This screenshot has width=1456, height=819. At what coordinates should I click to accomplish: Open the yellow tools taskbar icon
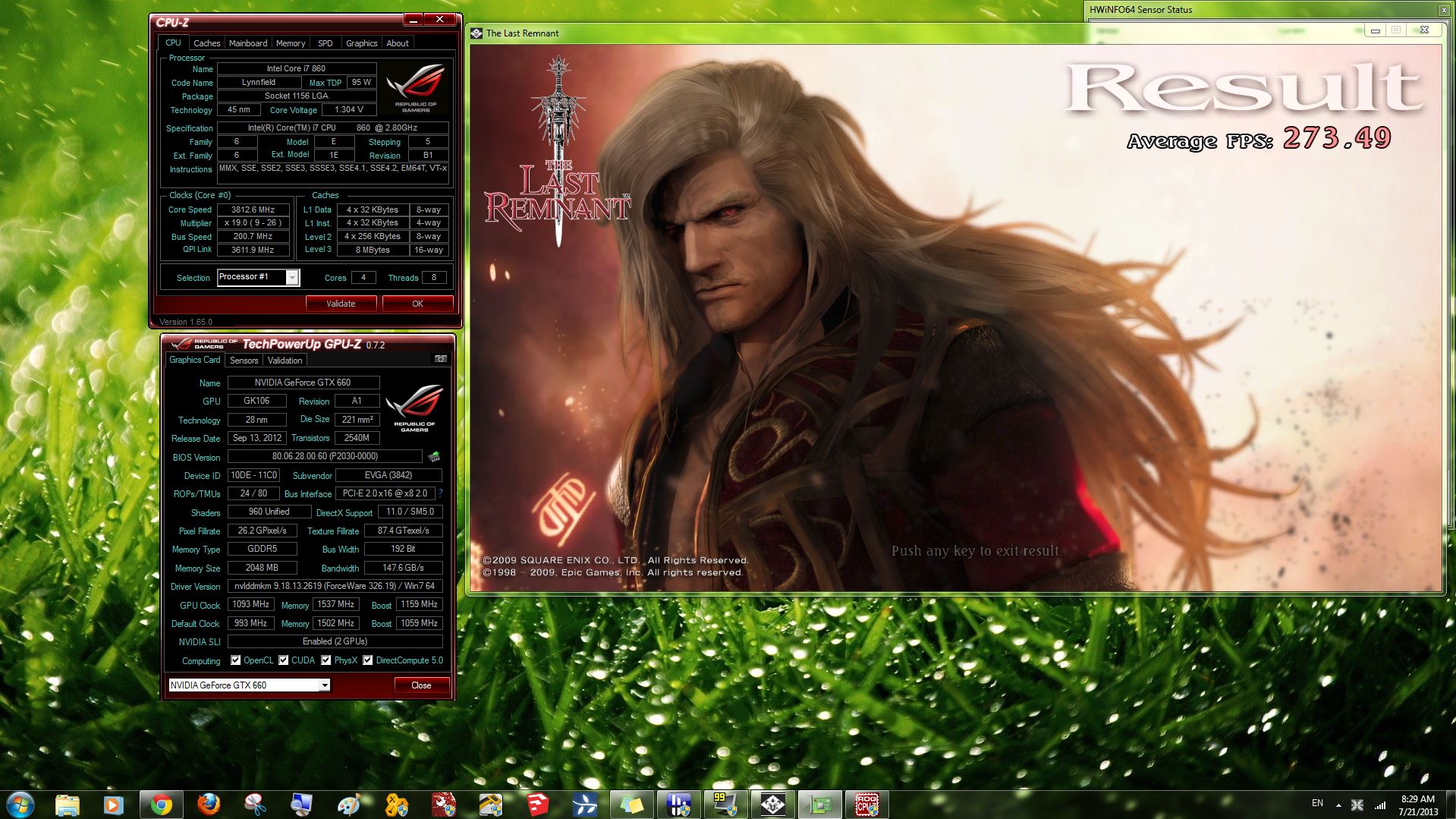(396, 805)
